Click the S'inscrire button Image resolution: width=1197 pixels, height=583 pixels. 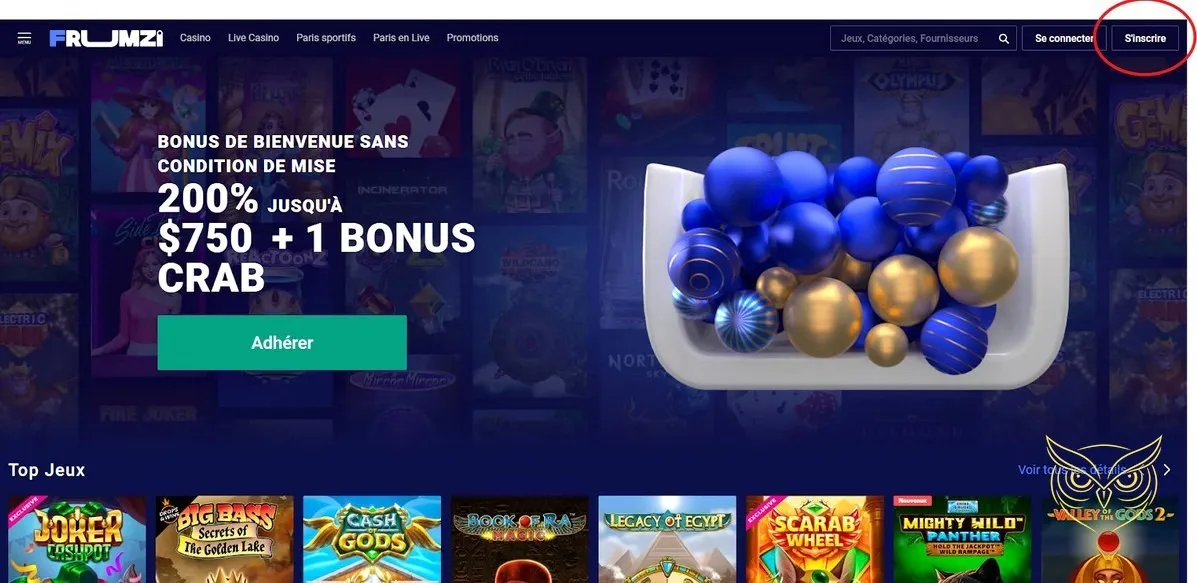pos(1145,38)
